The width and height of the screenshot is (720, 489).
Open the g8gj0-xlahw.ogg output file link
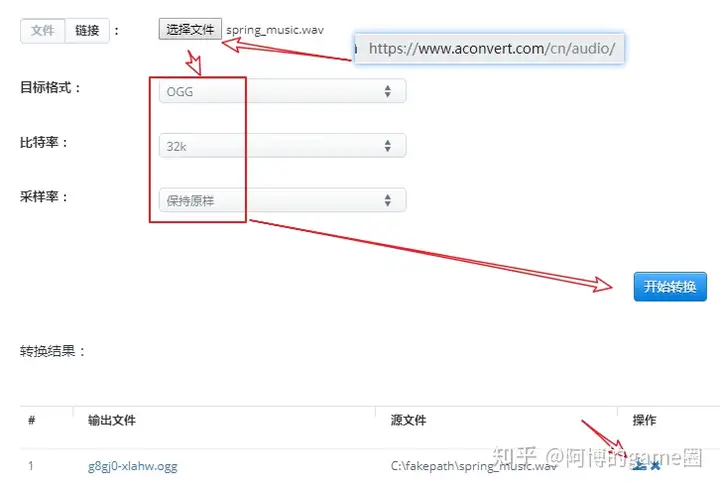tap(133, 466)
